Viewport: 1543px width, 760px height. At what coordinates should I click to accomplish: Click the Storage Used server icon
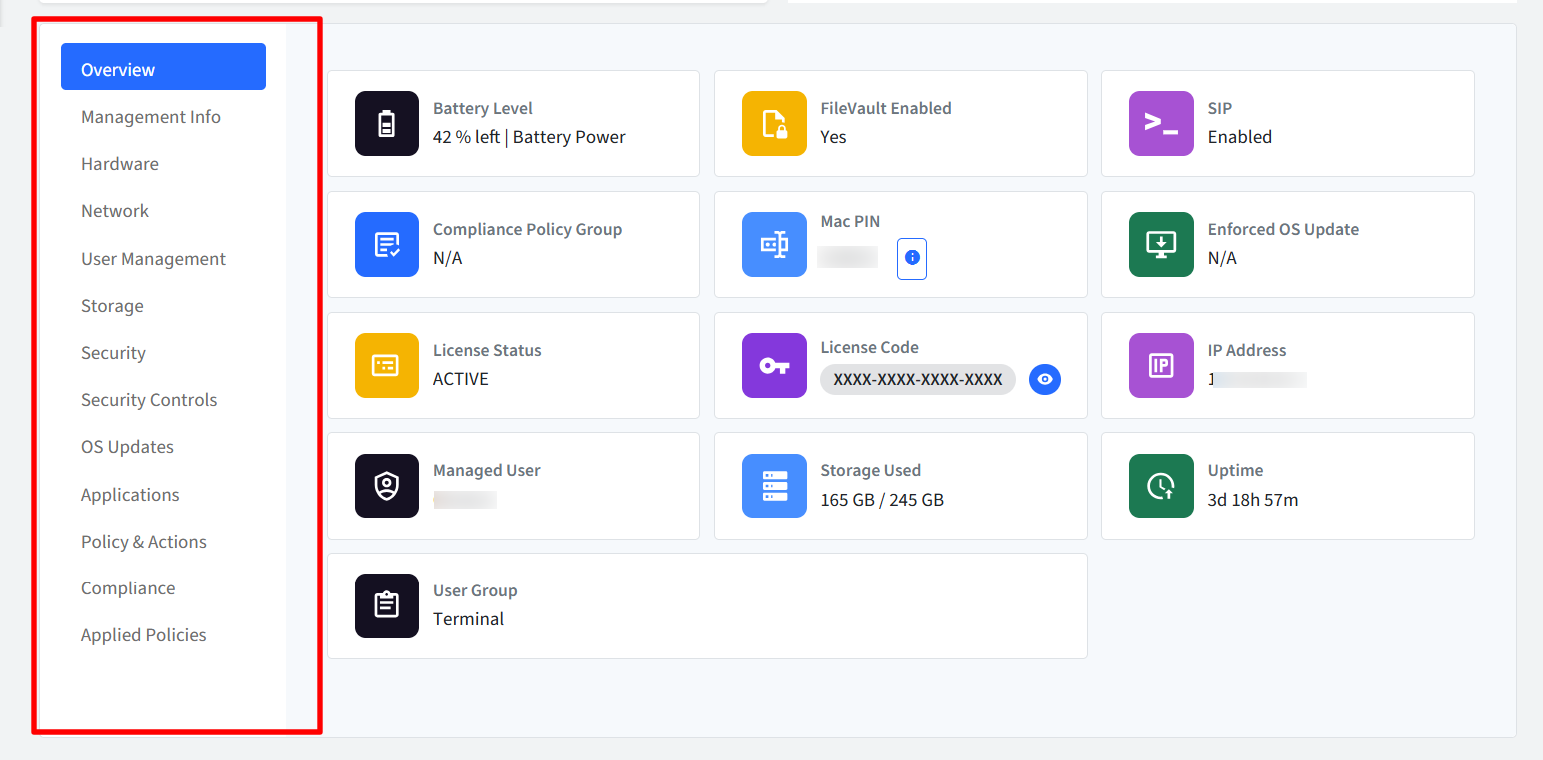774,486
